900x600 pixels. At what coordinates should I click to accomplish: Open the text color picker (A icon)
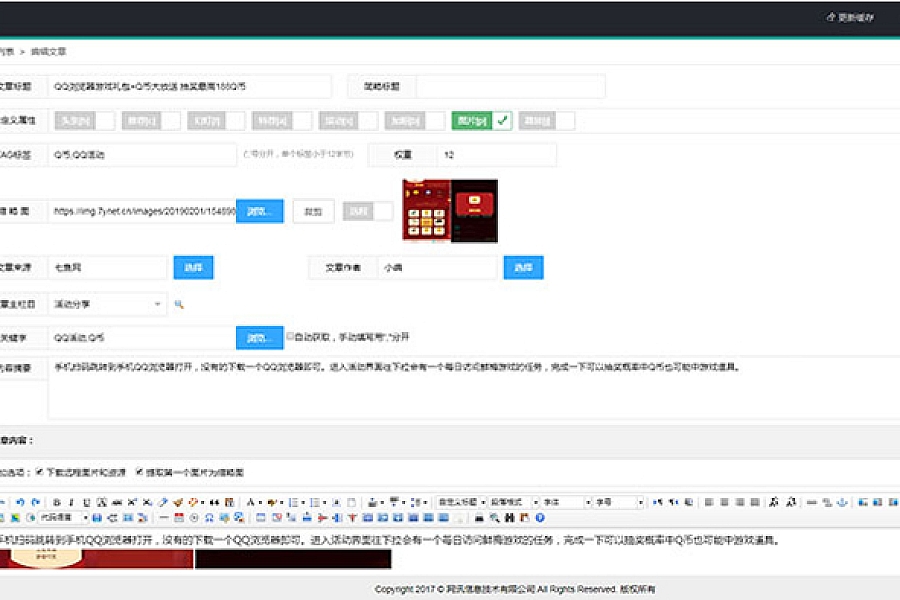click(x=250, y=502)
